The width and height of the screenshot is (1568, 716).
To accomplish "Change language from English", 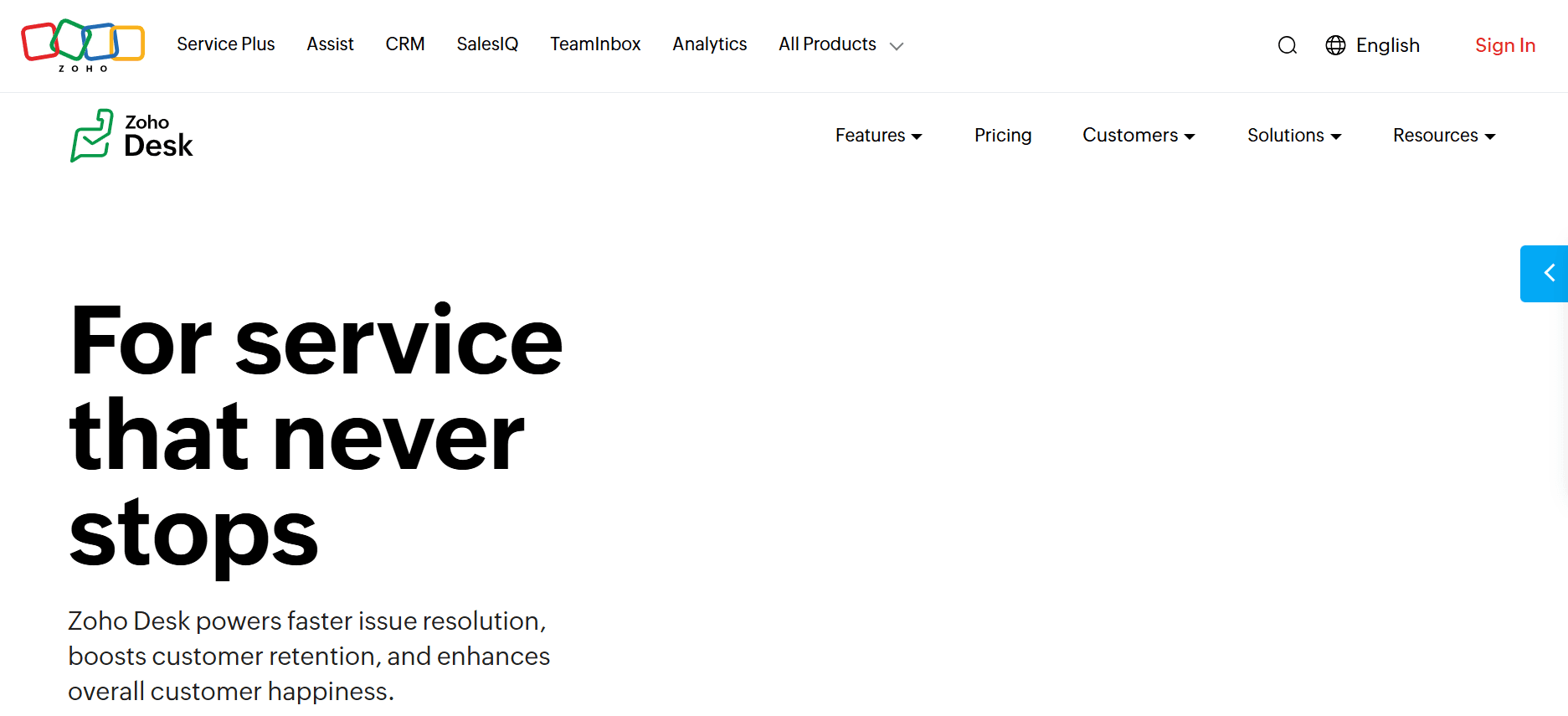I will click(x=1387, y=45).
